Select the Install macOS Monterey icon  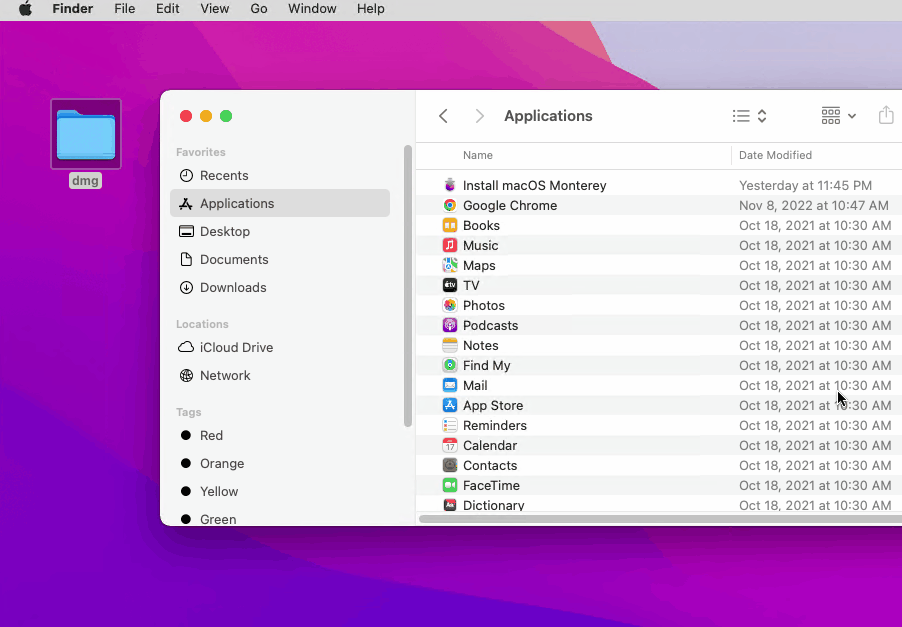[x=450, y=185]
